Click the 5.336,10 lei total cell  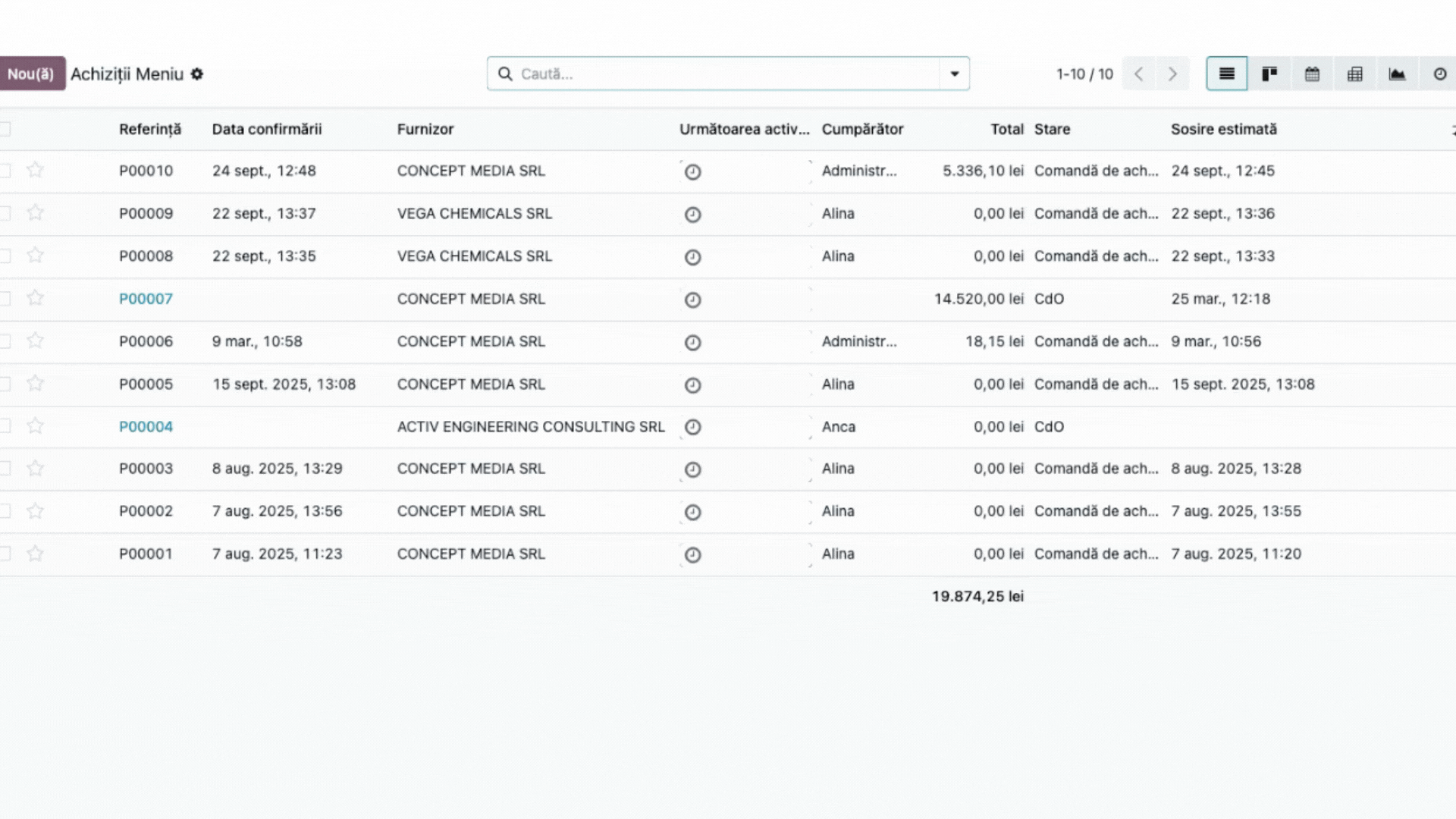coord(984,171)
